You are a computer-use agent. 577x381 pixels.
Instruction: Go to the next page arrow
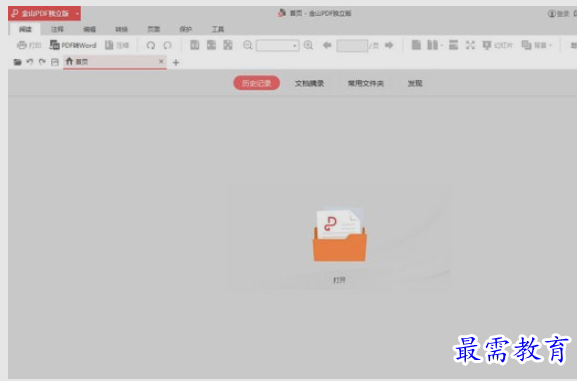389,45
